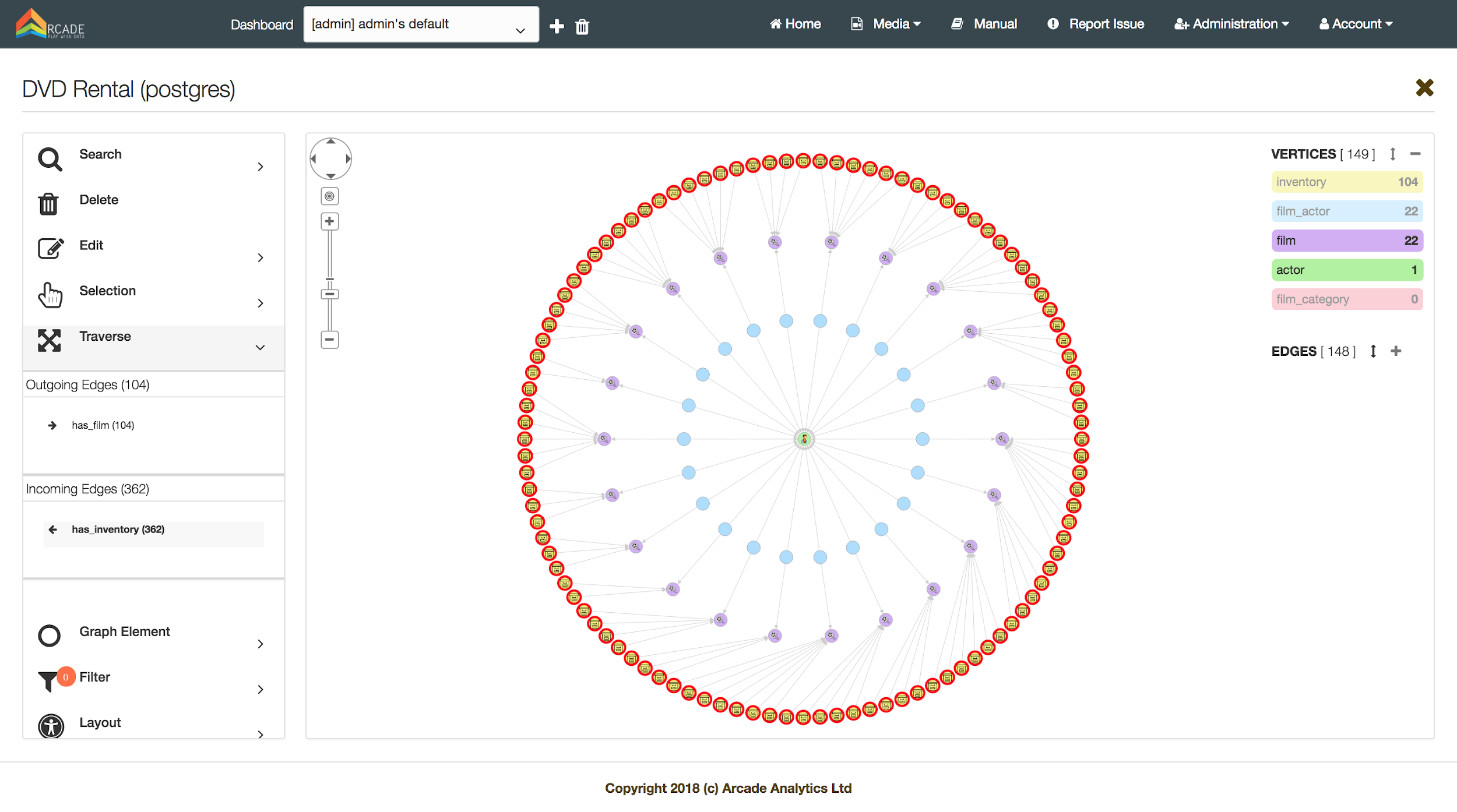Toggle the film vertex class

pos(1346,241)
